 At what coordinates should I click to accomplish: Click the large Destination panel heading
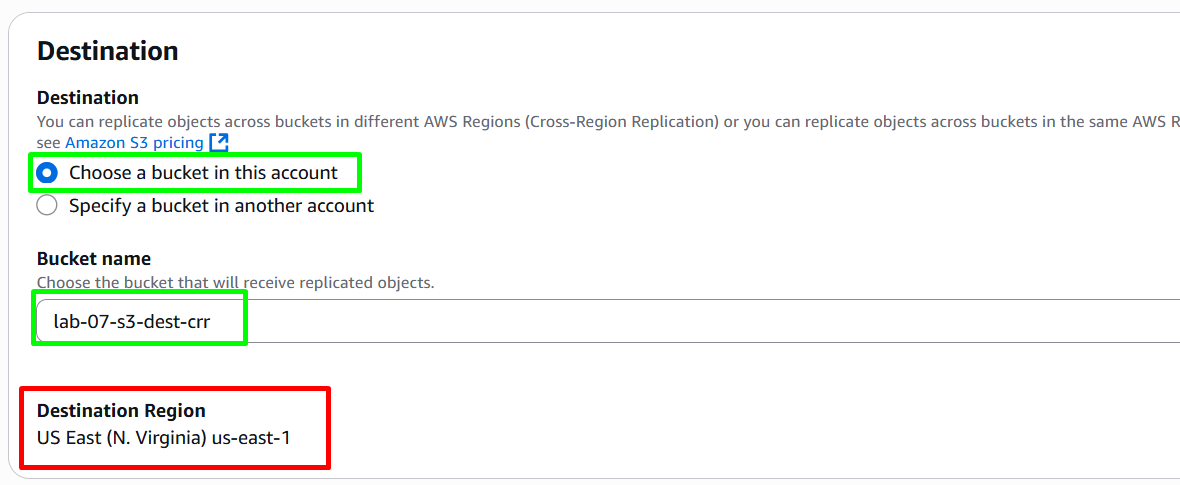pos(108,51)
